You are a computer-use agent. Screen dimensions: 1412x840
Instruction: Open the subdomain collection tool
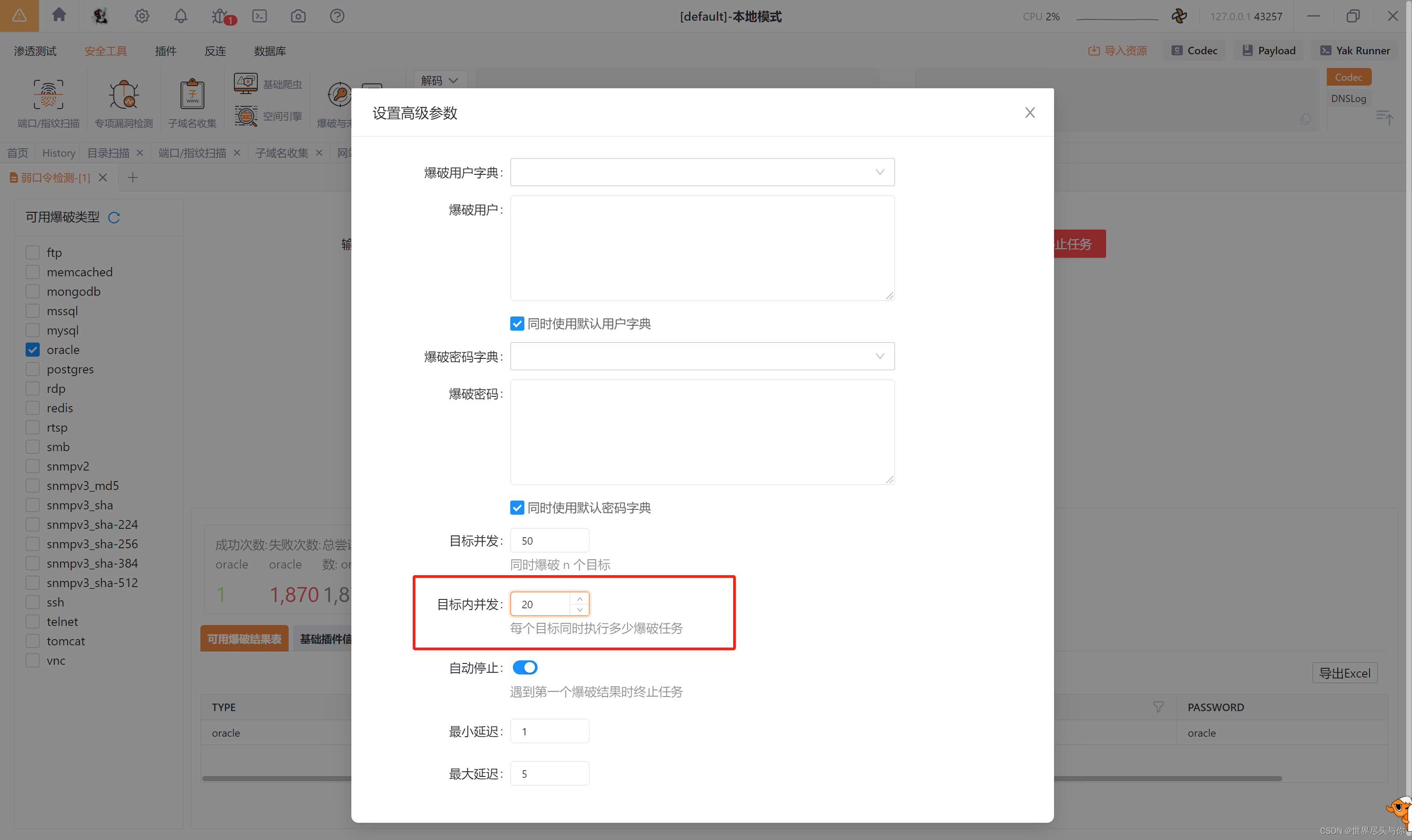(192, 103)
